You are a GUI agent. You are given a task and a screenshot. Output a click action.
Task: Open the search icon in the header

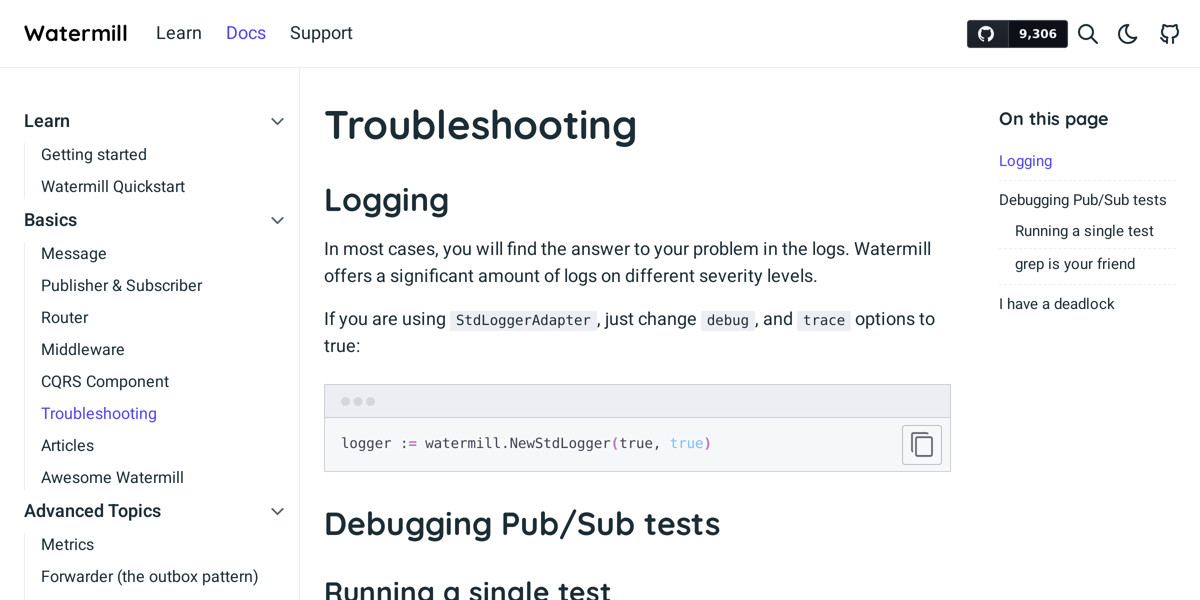(1087, 33)
